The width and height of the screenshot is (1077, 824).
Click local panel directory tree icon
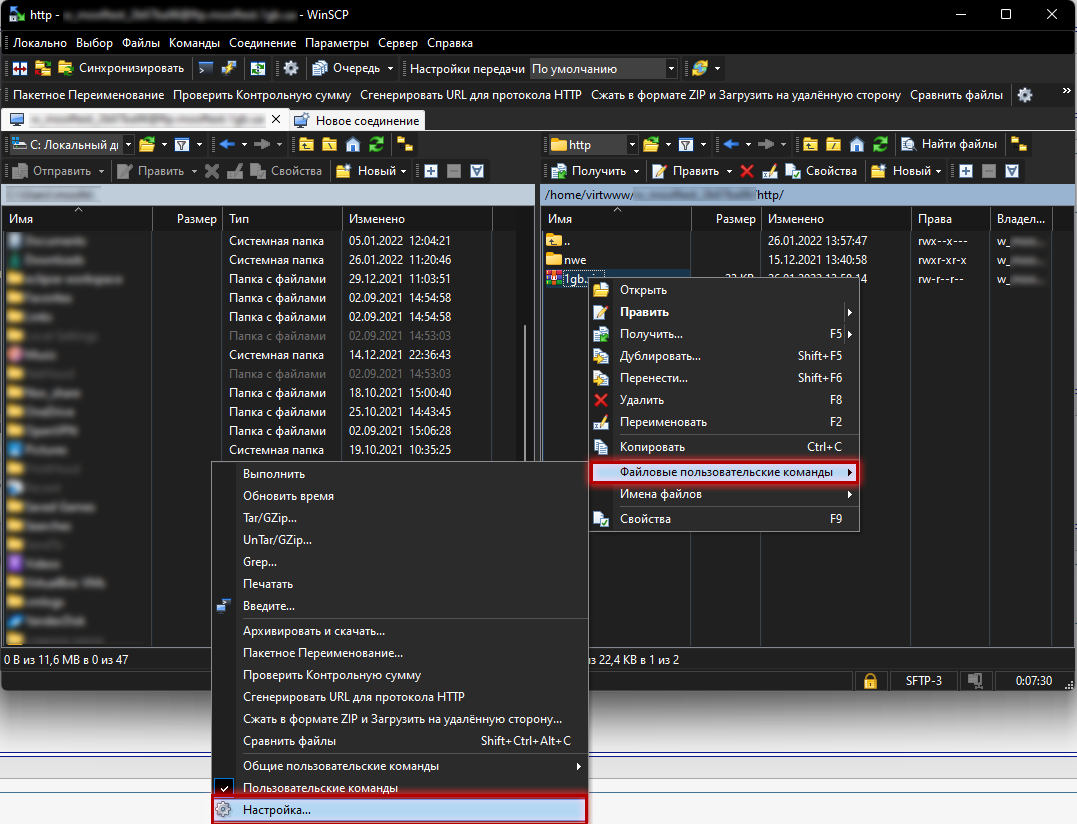click(x=405, y=145)
